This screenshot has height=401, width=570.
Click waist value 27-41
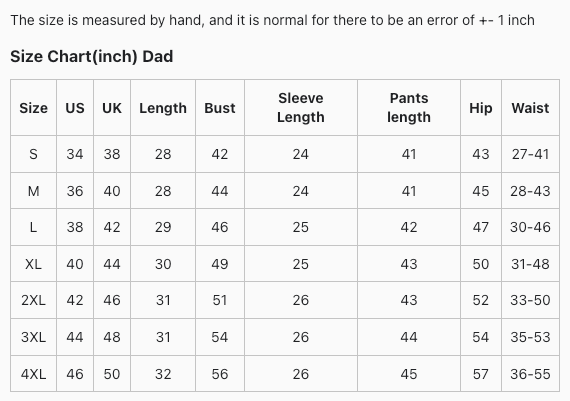point(530,154)
